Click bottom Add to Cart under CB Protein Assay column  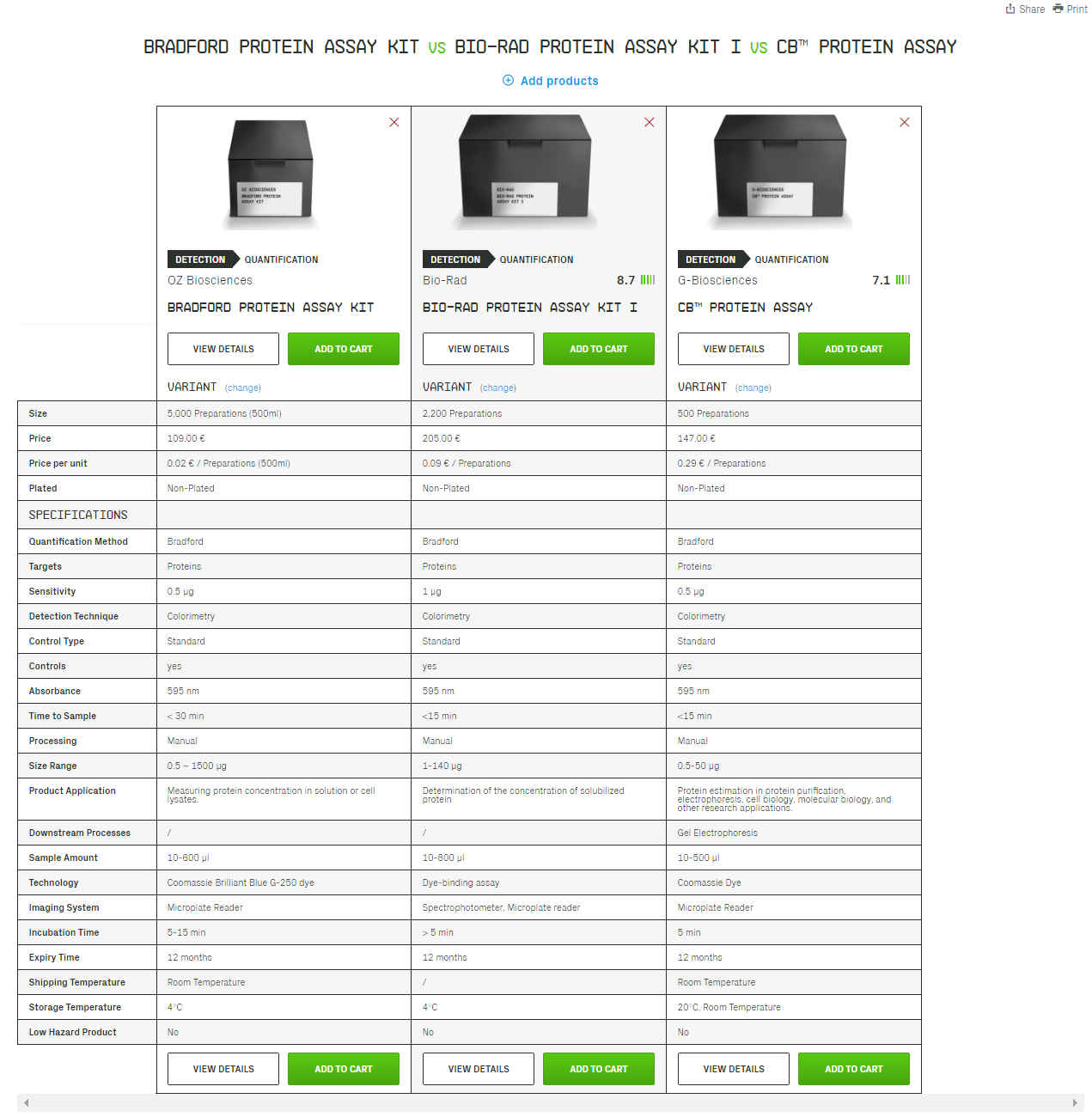[854, 1069]
